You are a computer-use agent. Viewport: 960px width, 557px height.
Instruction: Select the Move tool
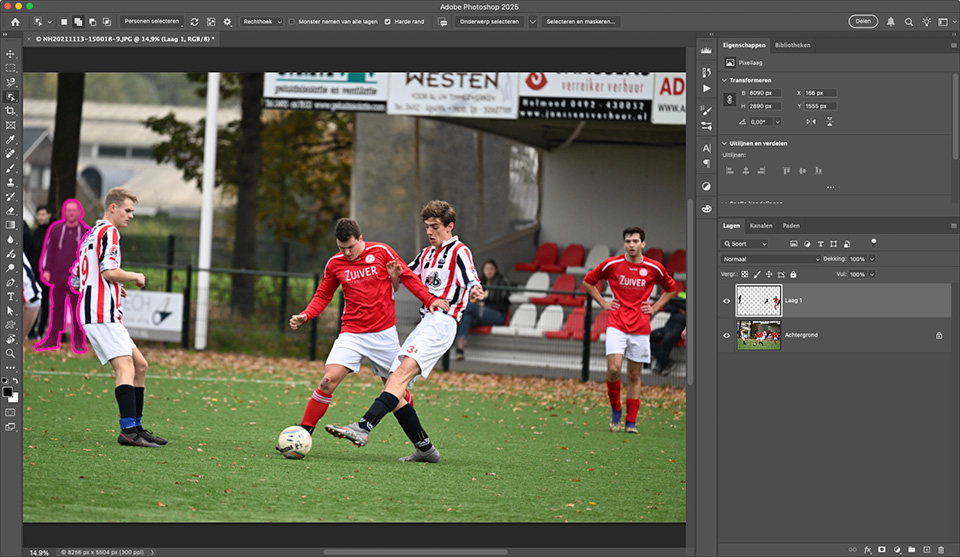tap(11, 54)
